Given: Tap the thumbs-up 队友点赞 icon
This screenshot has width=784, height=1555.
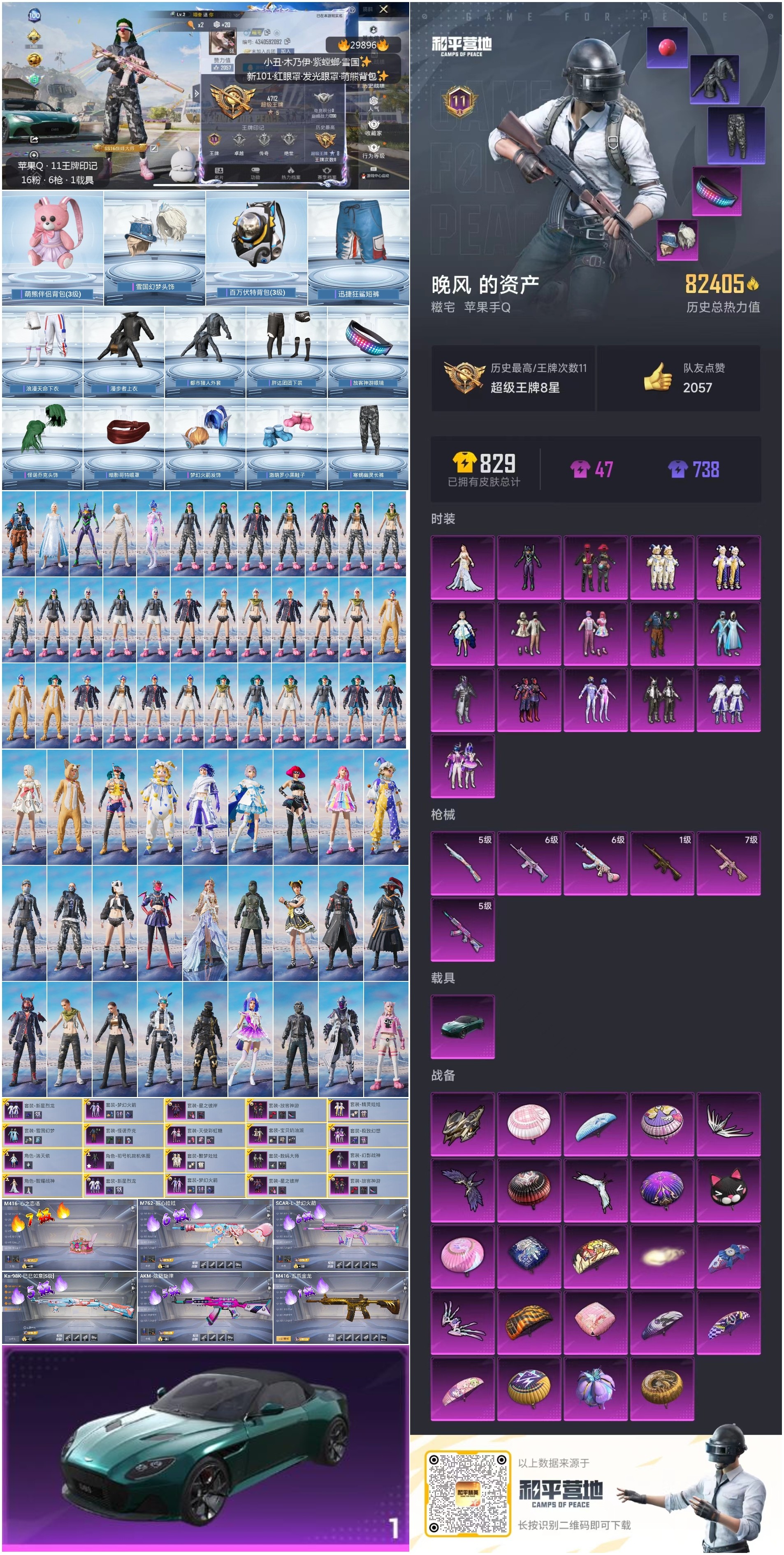Looking at the screenshot, I should [657, 377].
